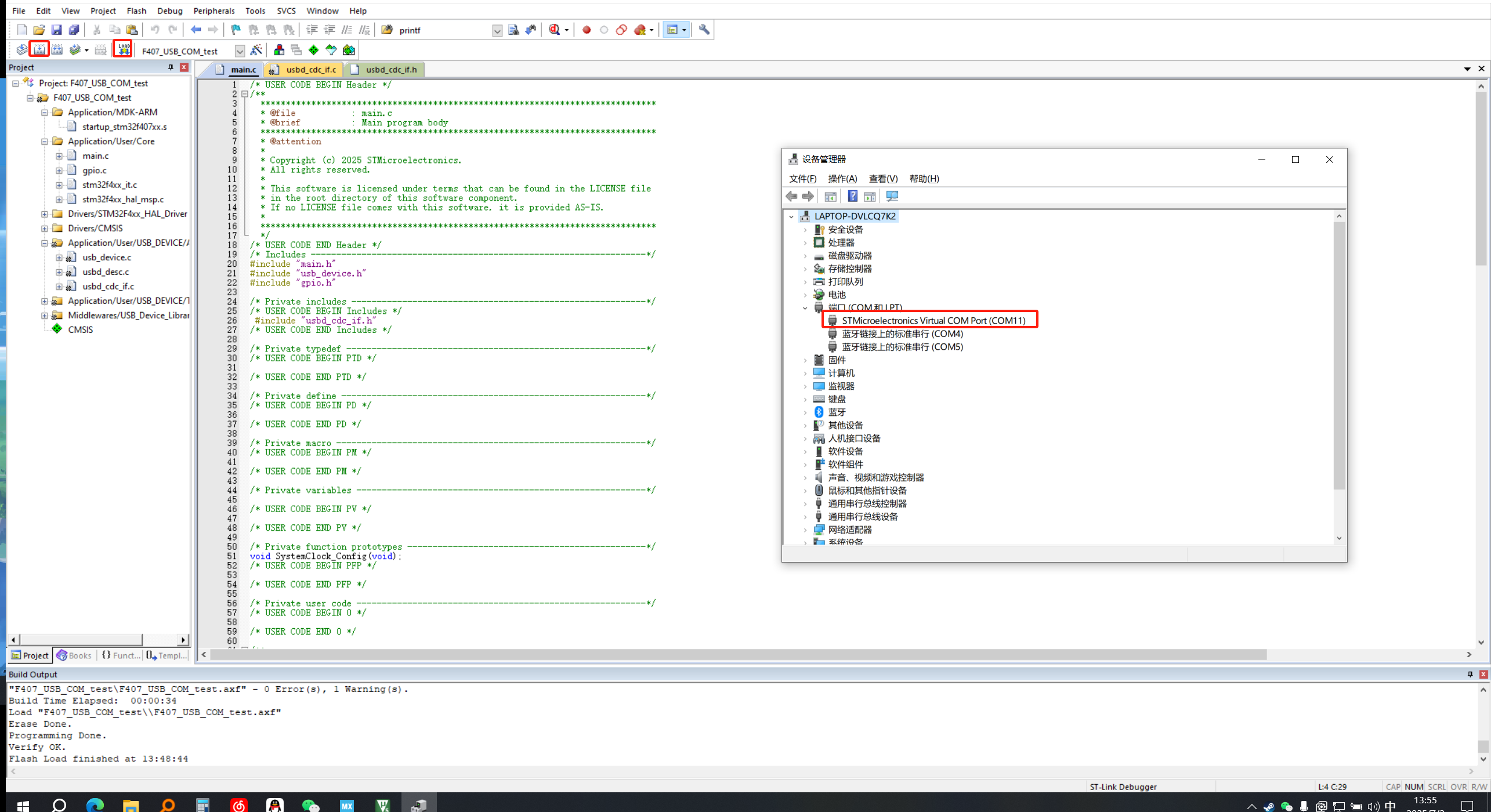Pin the Project panel with the pushpin

pyautogui.click(x=171, y=67)
